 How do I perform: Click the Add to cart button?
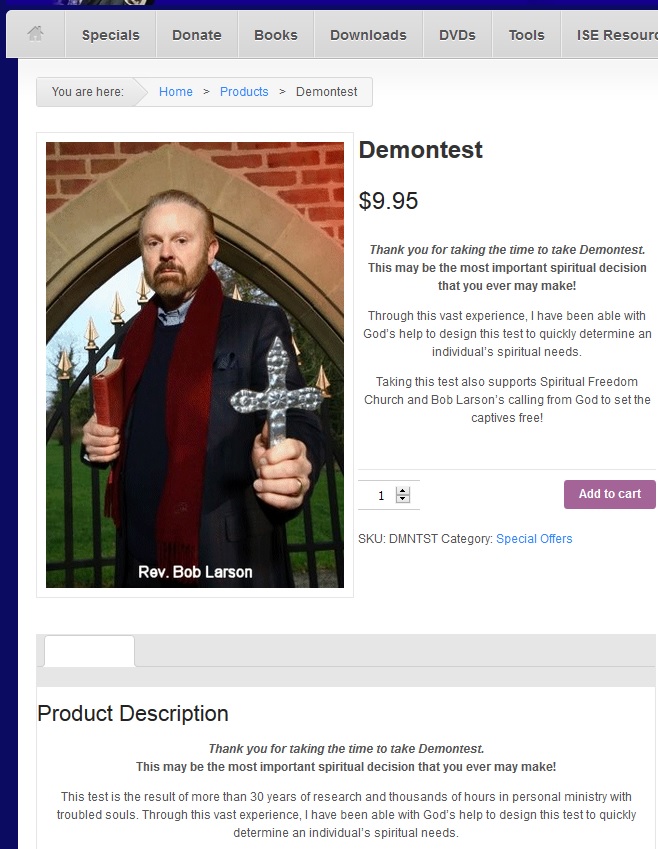coord(609,494)
